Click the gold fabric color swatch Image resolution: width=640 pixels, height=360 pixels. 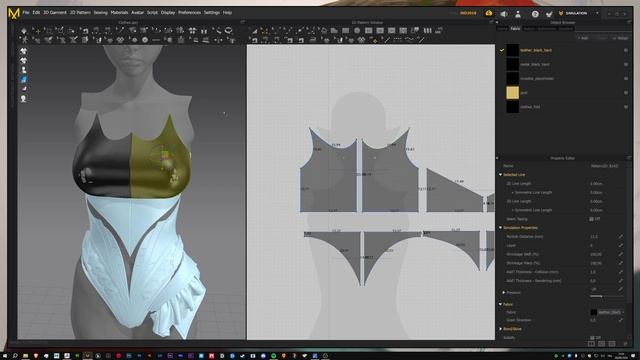coord(513,93)
